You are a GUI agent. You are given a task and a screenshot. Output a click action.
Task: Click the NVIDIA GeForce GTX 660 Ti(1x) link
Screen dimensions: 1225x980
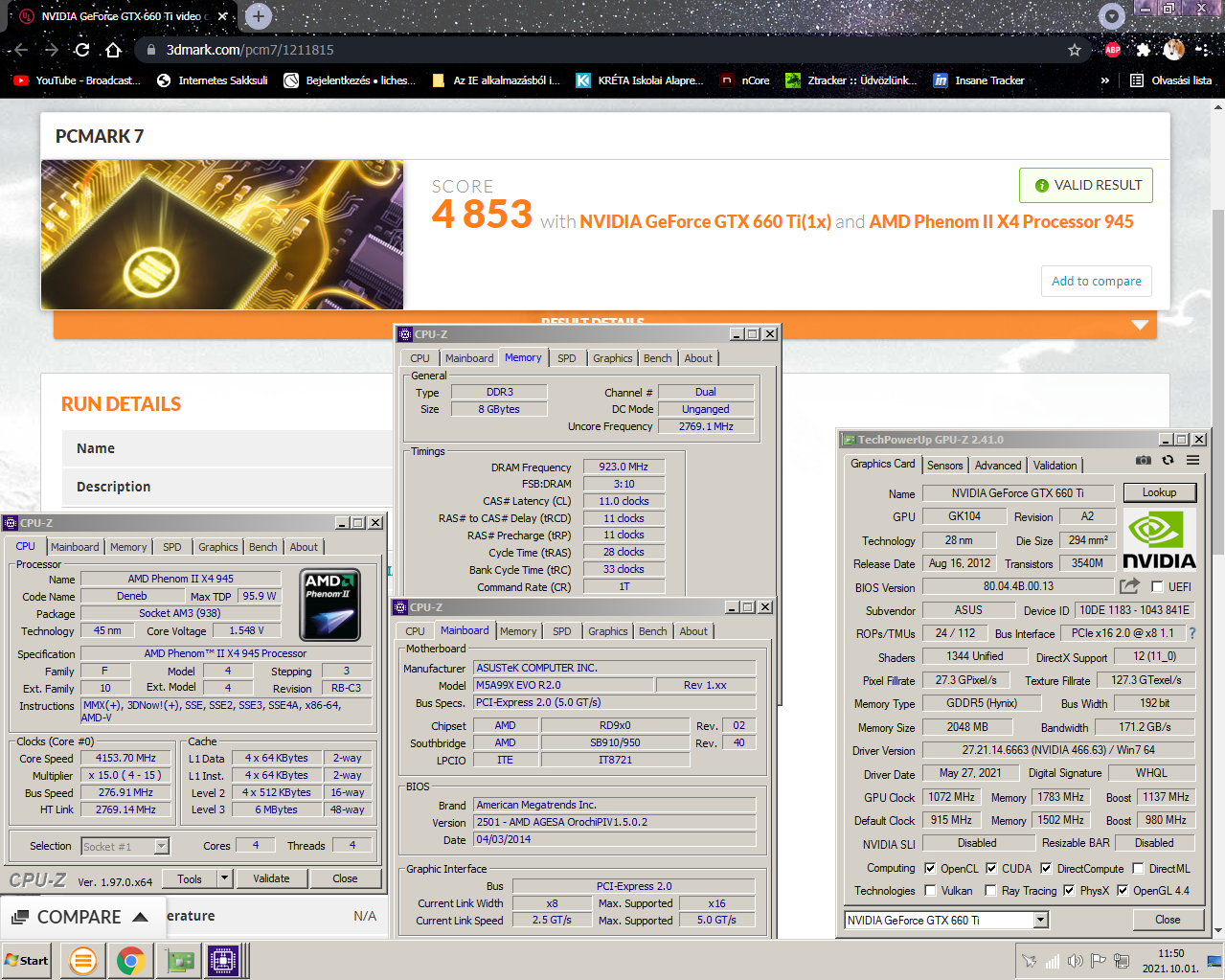tap(706, 221)
